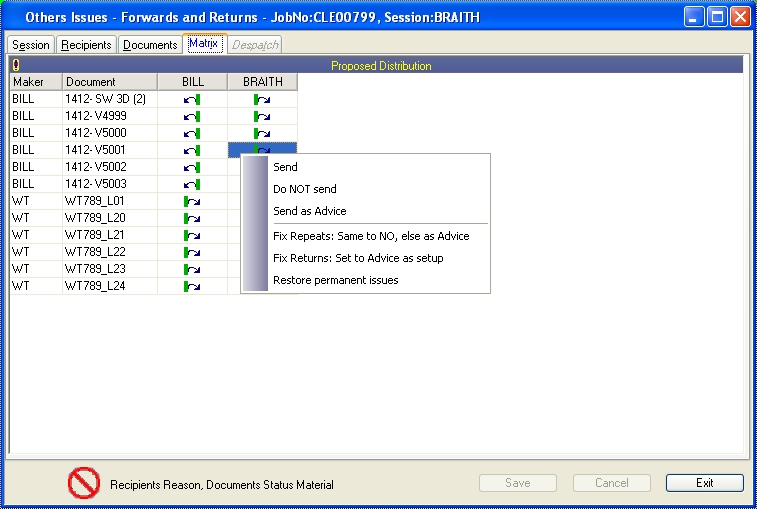Click BILL forward icon for WT789_L24
Viewport: 757px width, 509px height.
192,286
